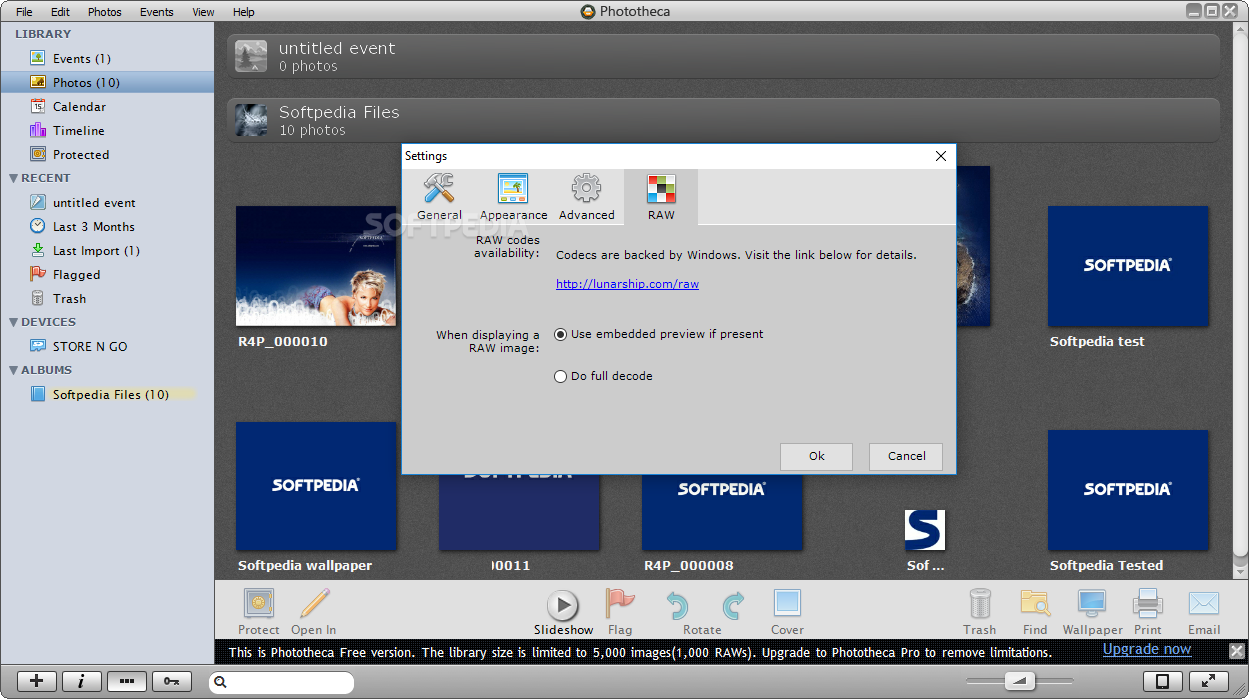Click the Find toolbar icon
This screenshot has width=1249, height=699.
pos(1035,611)
